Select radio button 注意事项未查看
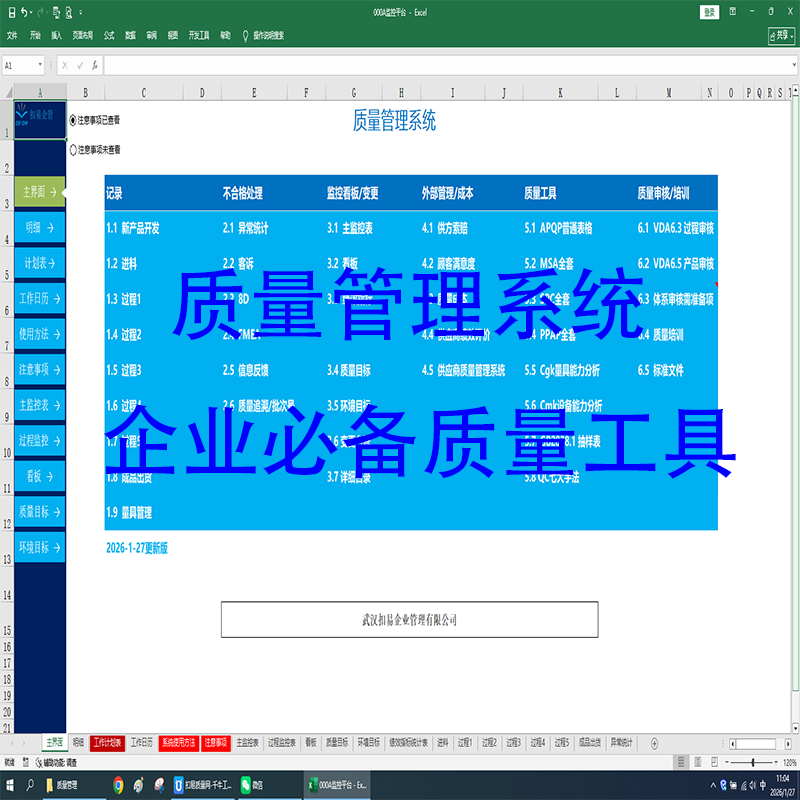Image resolution: width=800 pixels, height=800 pixels. [x=73, y=149]
